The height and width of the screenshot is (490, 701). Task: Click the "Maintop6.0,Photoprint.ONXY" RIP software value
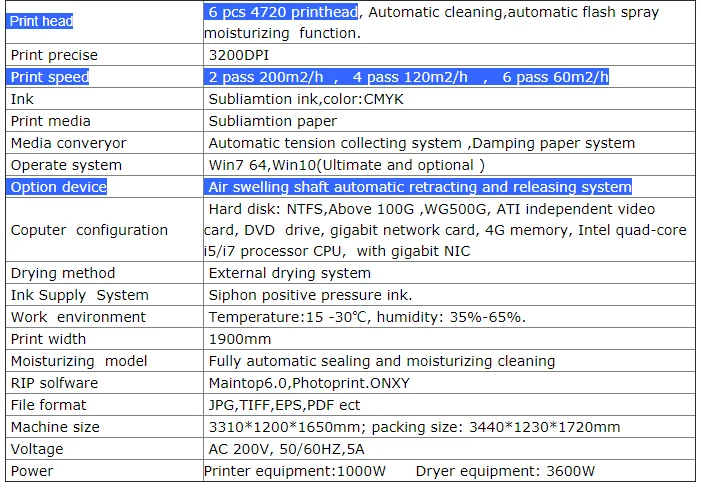309,383
